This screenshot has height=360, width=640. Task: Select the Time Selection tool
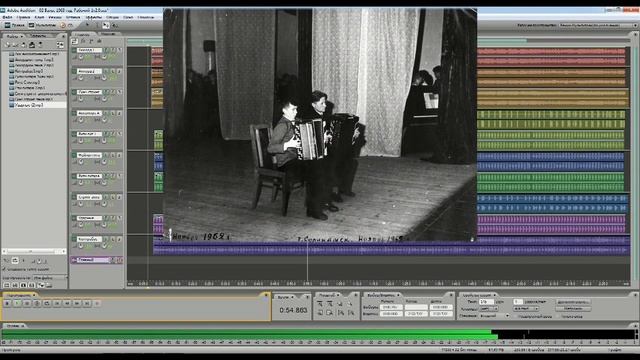(97, 25)
